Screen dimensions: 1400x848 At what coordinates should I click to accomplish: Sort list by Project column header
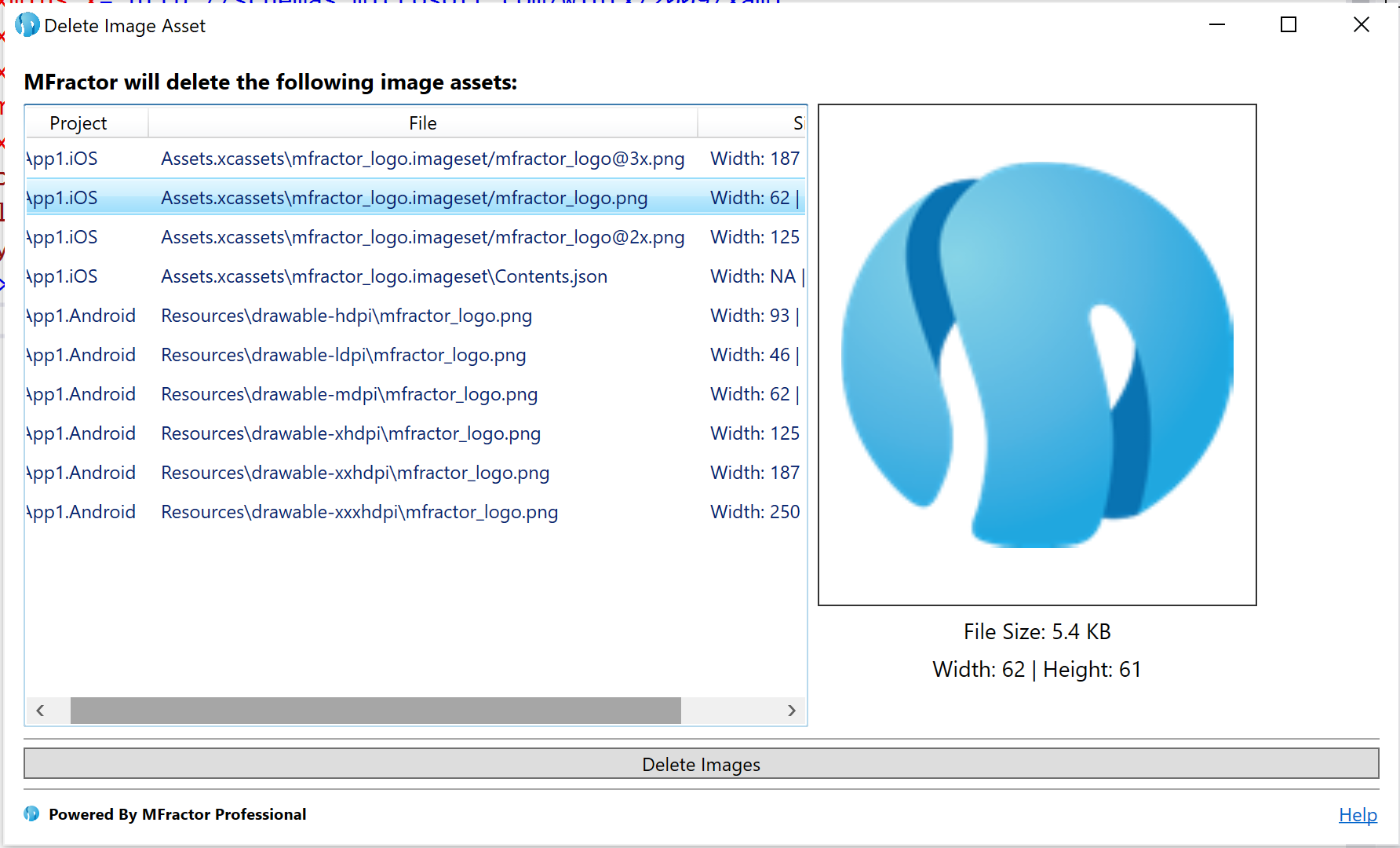87,123
